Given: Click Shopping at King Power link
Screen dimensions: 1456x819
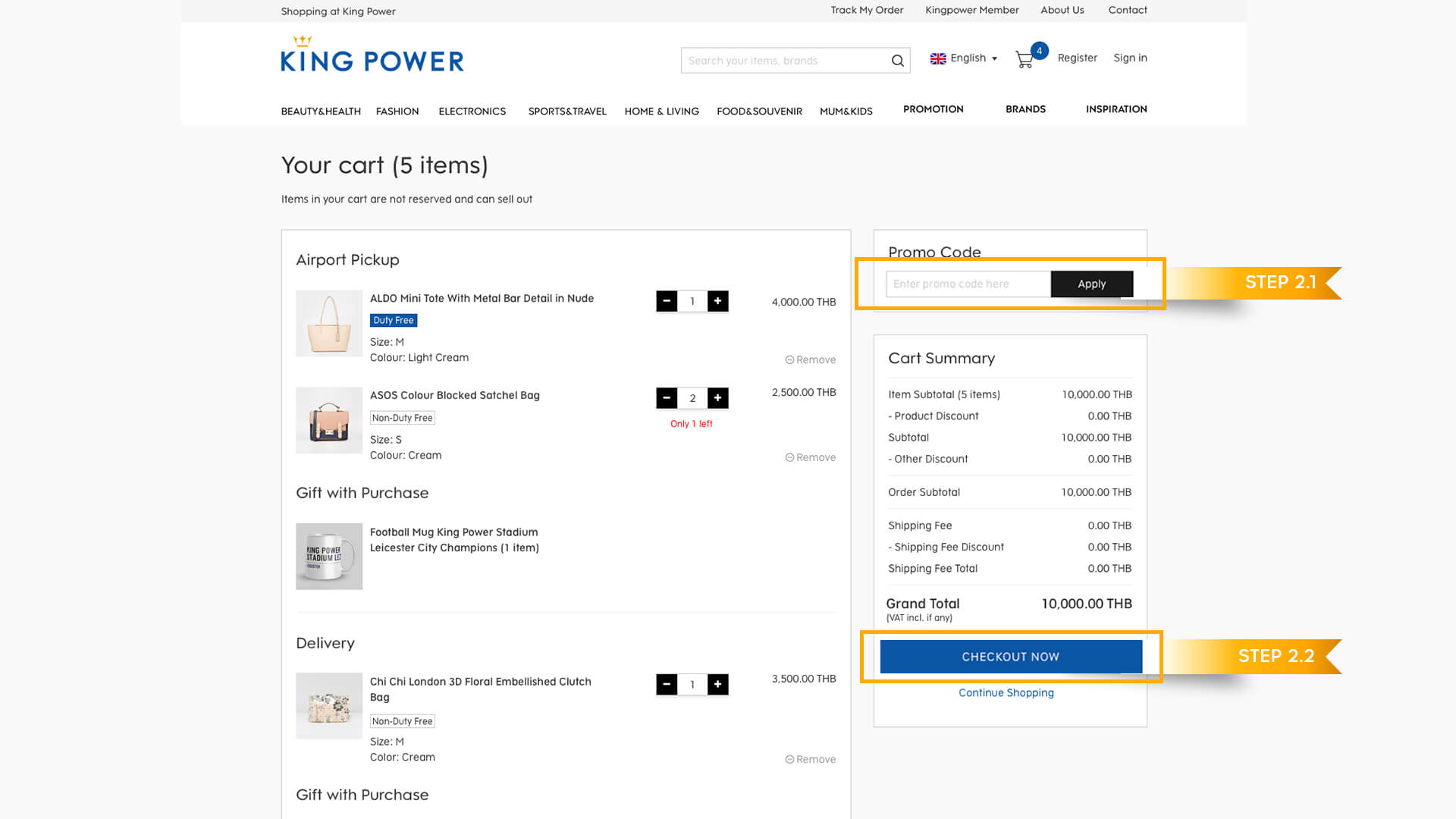Looking at the screenshot, I should point(338,12).
